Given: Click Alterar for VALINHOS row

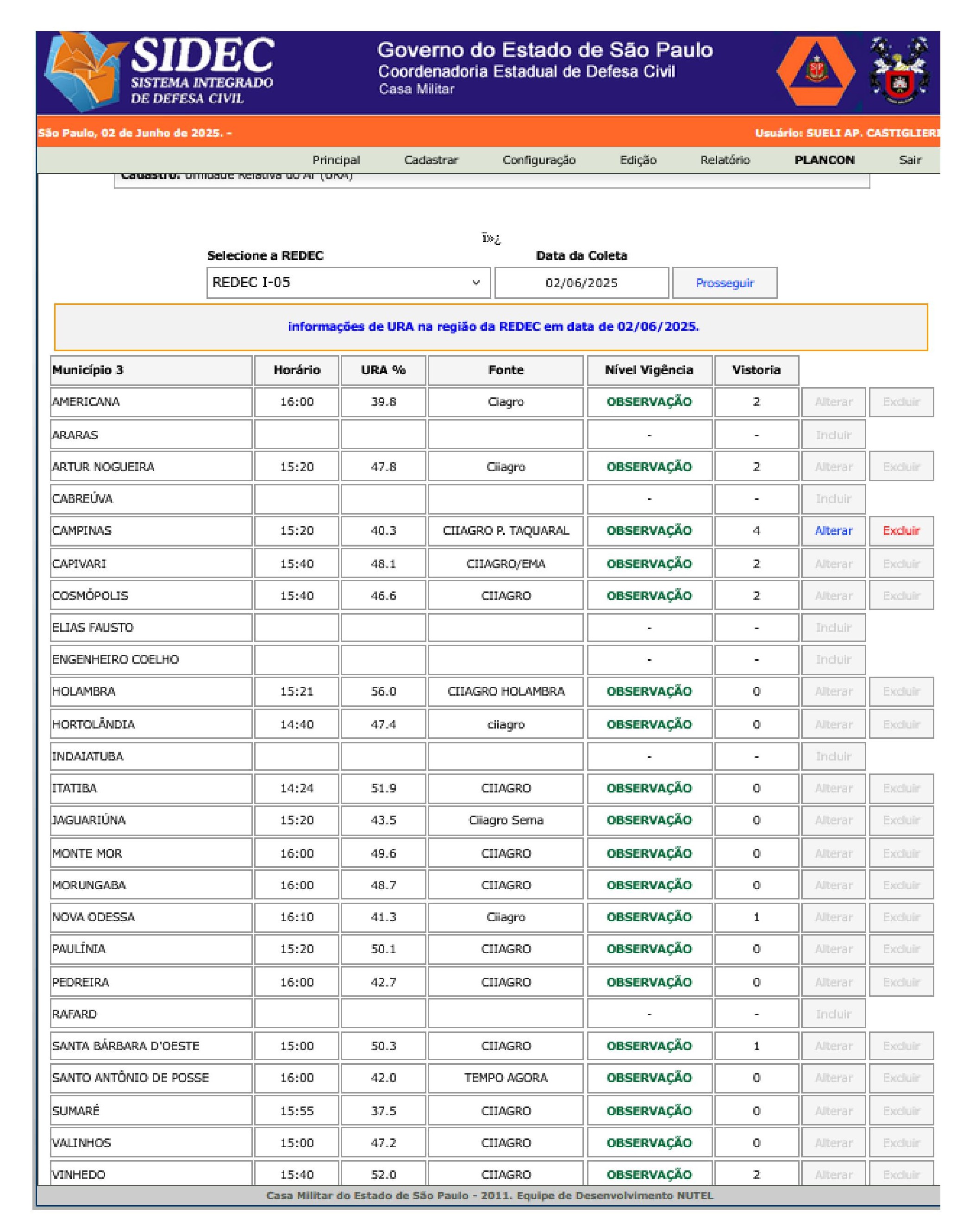Looking at the screenshot, I should [x=833, y=1143].
